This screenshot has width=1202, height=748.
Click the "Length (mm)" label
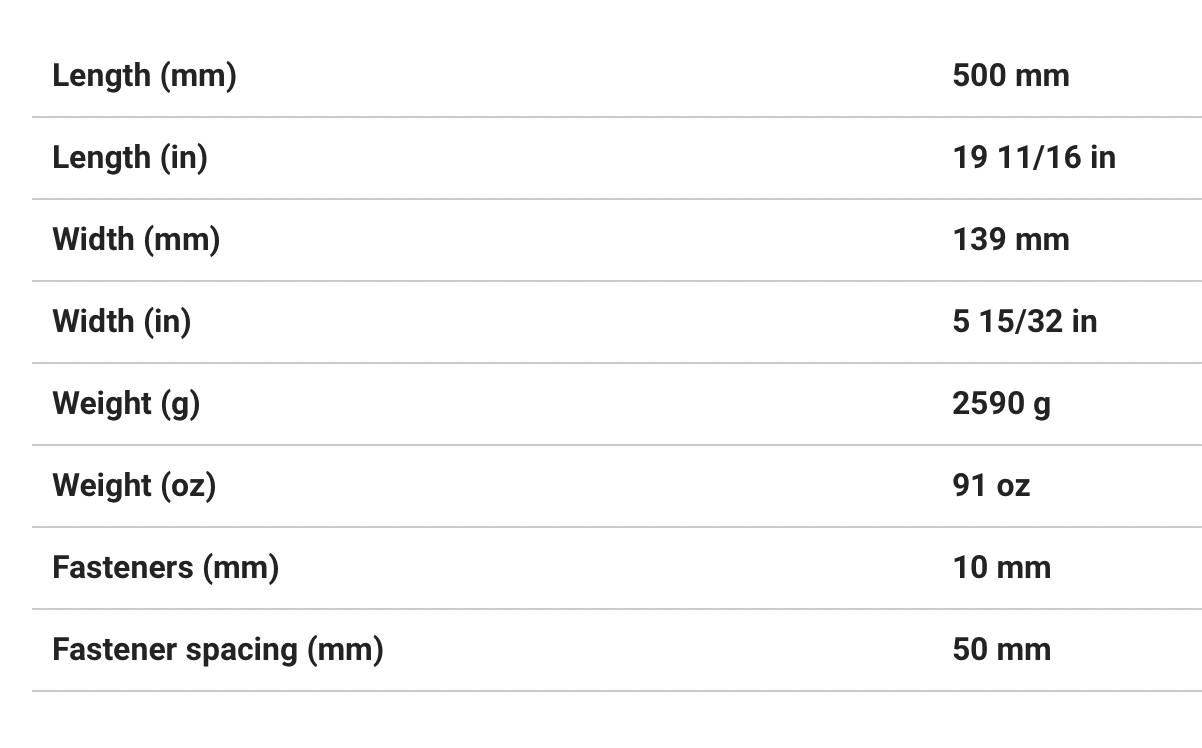pyautogui.click(x=144, y=76)
